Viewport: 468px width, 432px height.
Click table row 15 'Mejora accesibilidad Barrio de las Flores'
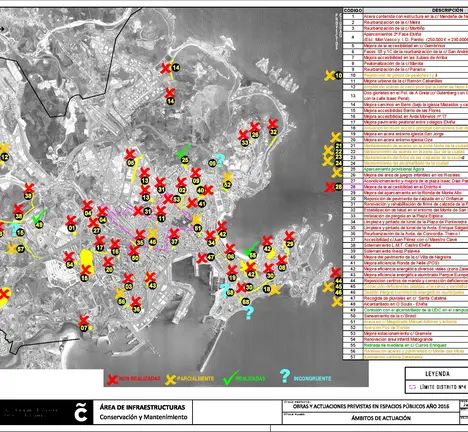pyautogui.click(x=406, y=110)
